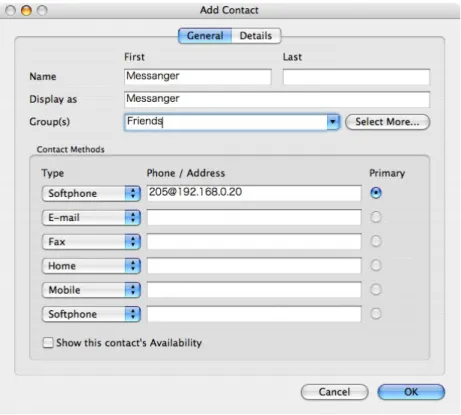Image resolution: width=461 pixels, height=415 pixels.
Task: Click the address field with 205@192.168.0.20
Action: click(x=254, y=193)
